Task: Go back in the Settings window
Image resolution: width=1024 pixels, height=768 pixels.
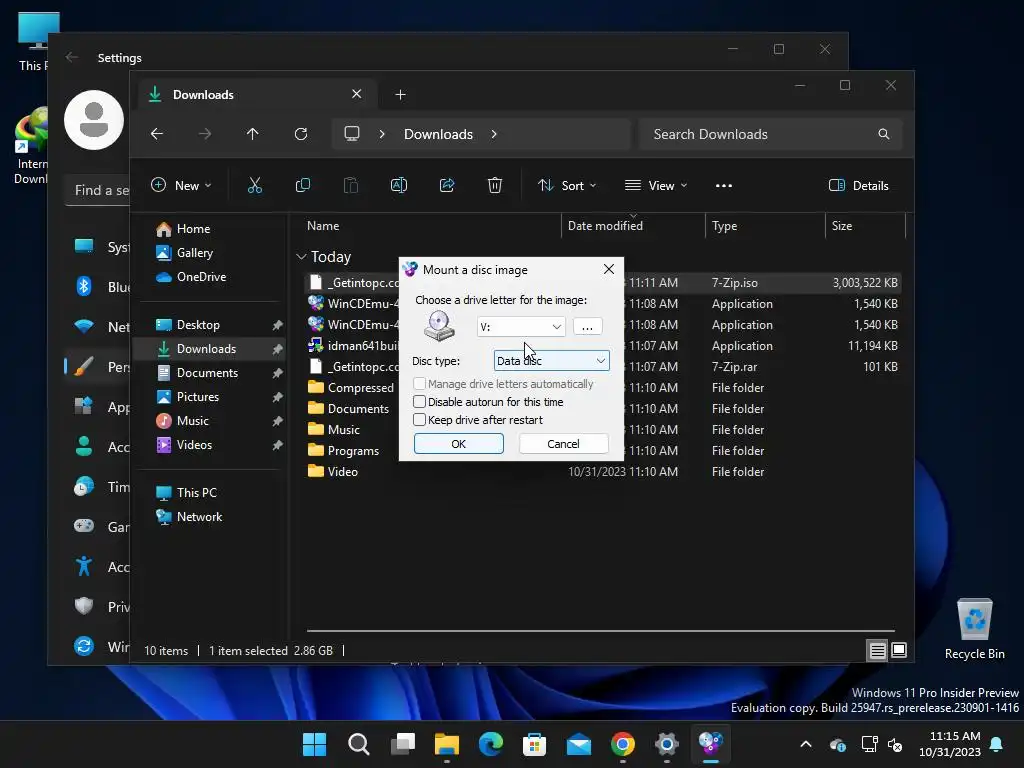Action: (x=72, y=57)
